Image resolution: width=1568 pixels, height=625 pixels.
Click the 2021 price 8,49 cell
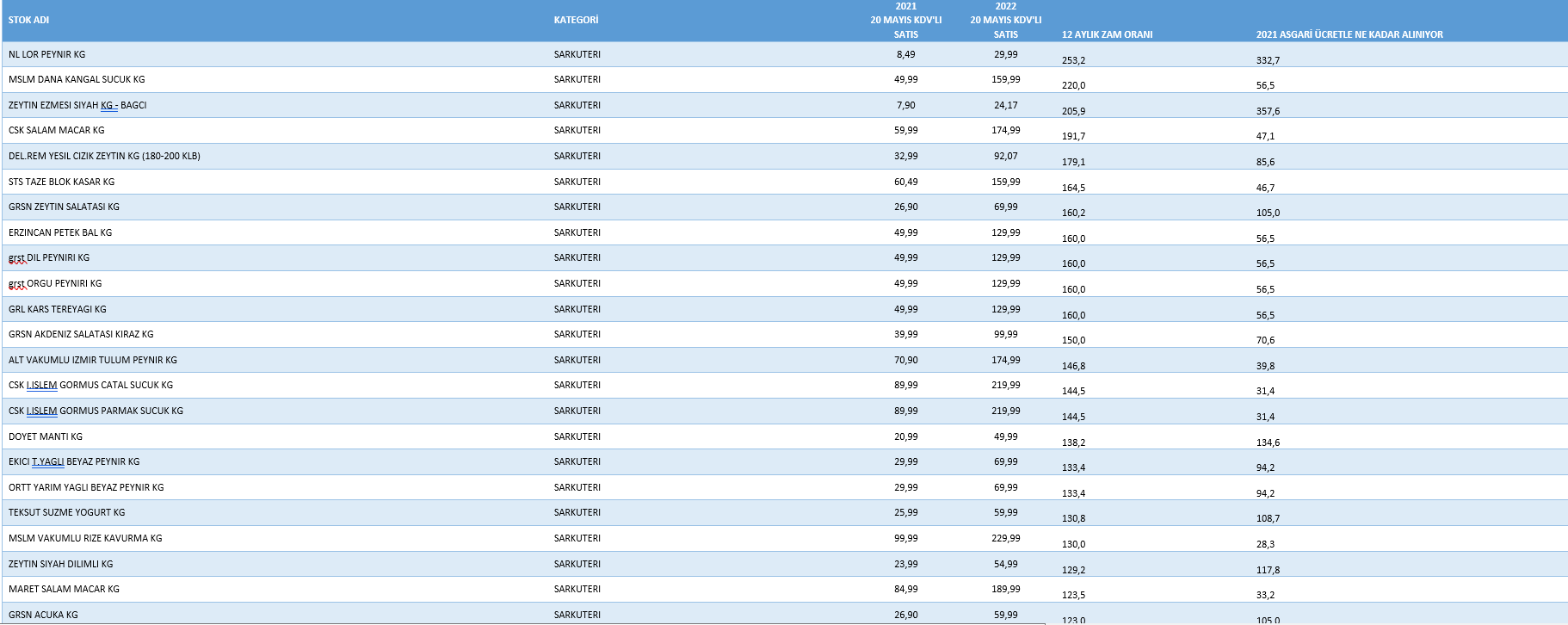[905, 54]
